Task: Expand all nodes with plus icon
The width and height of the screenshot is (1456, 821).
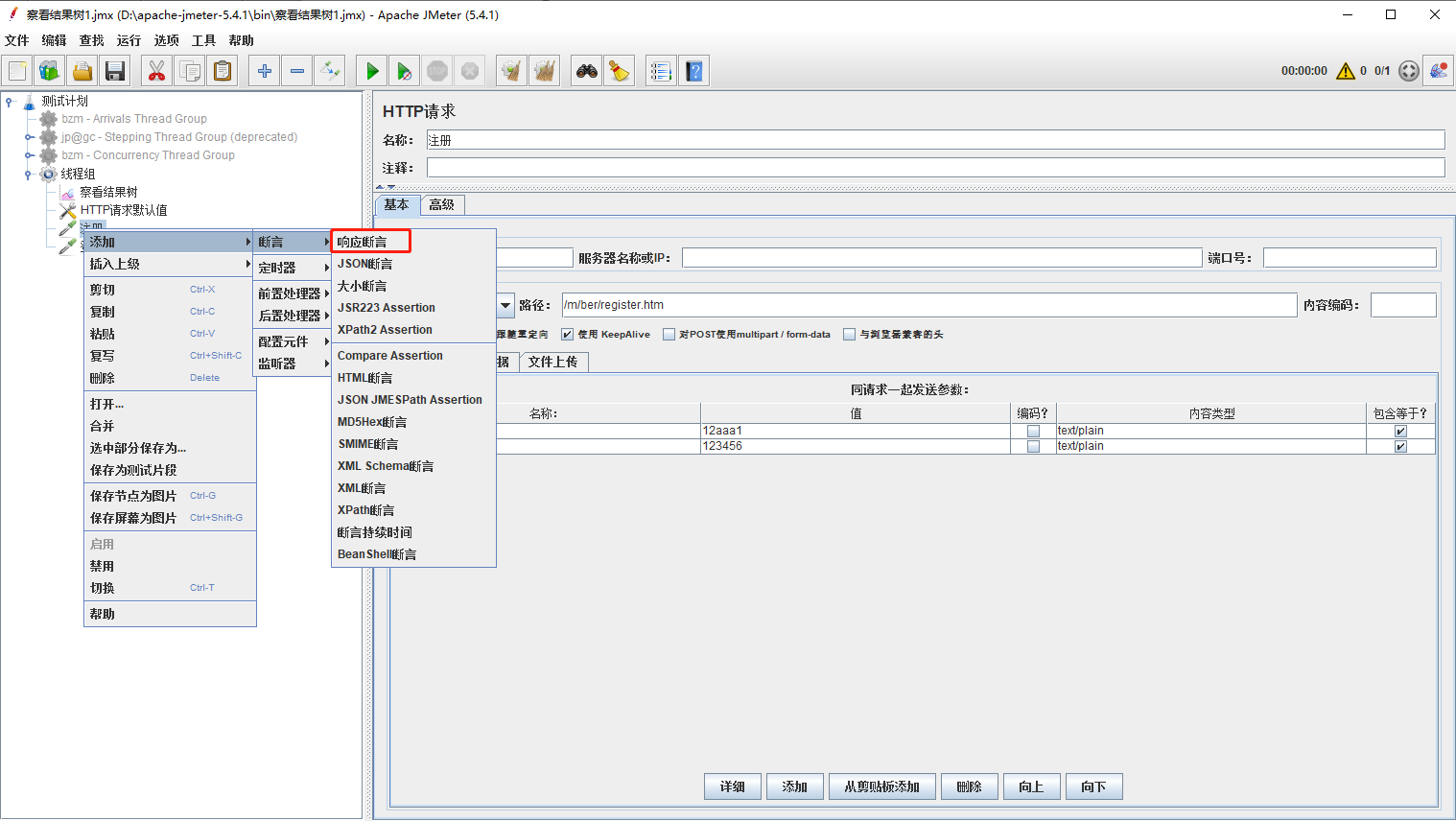Action: pos(265,71)
